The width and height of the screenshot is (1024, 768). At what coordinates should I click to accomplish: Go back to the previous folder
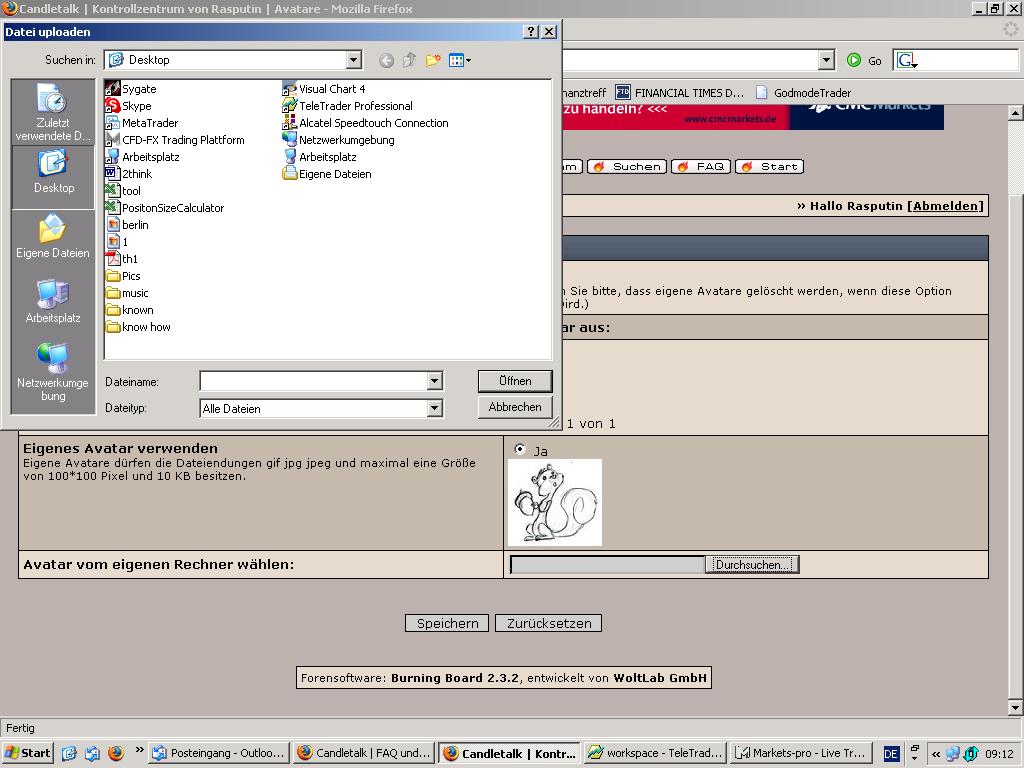pos(387,61)
